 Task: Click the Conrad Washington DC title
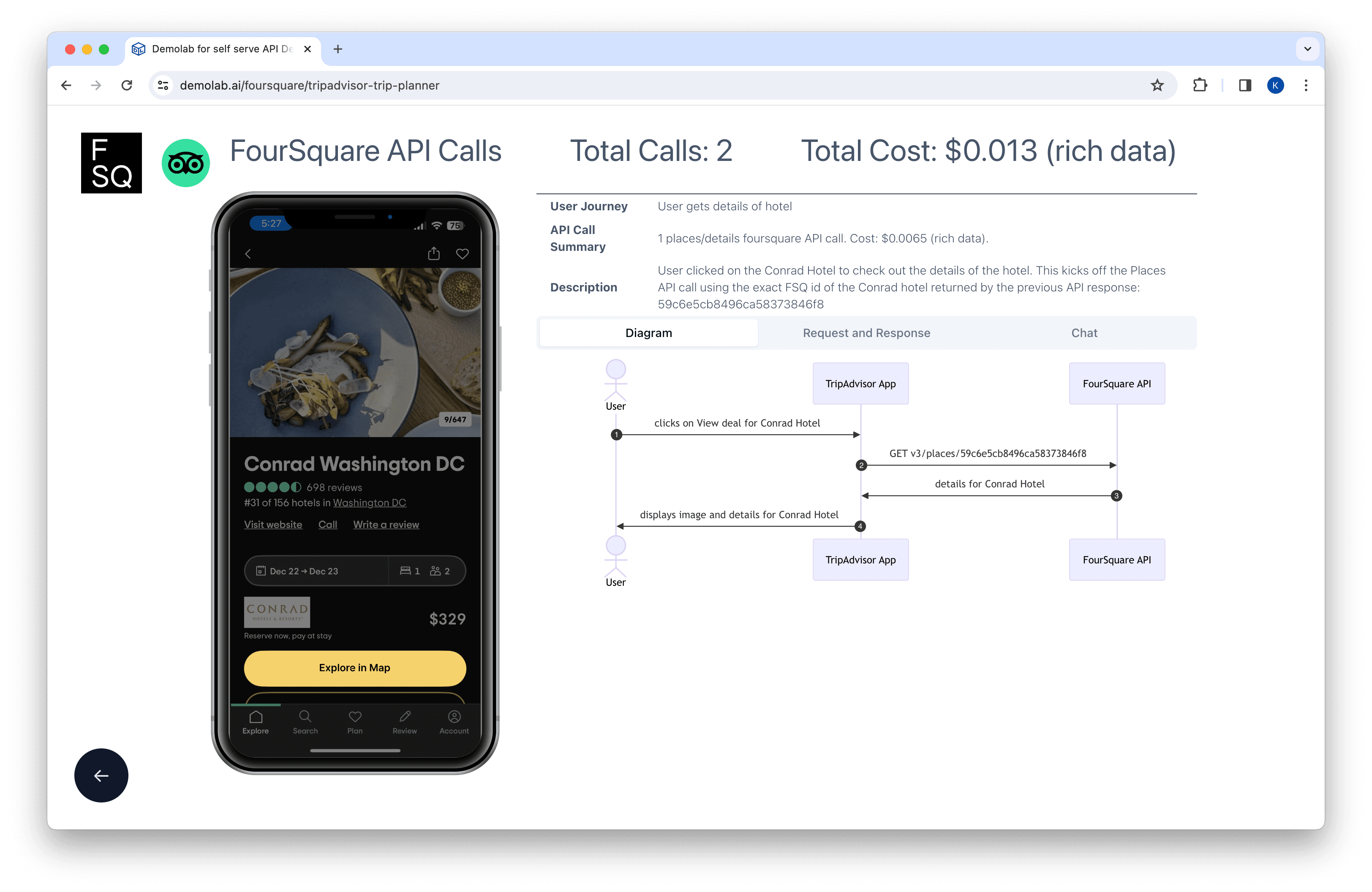tap(354, 463)
